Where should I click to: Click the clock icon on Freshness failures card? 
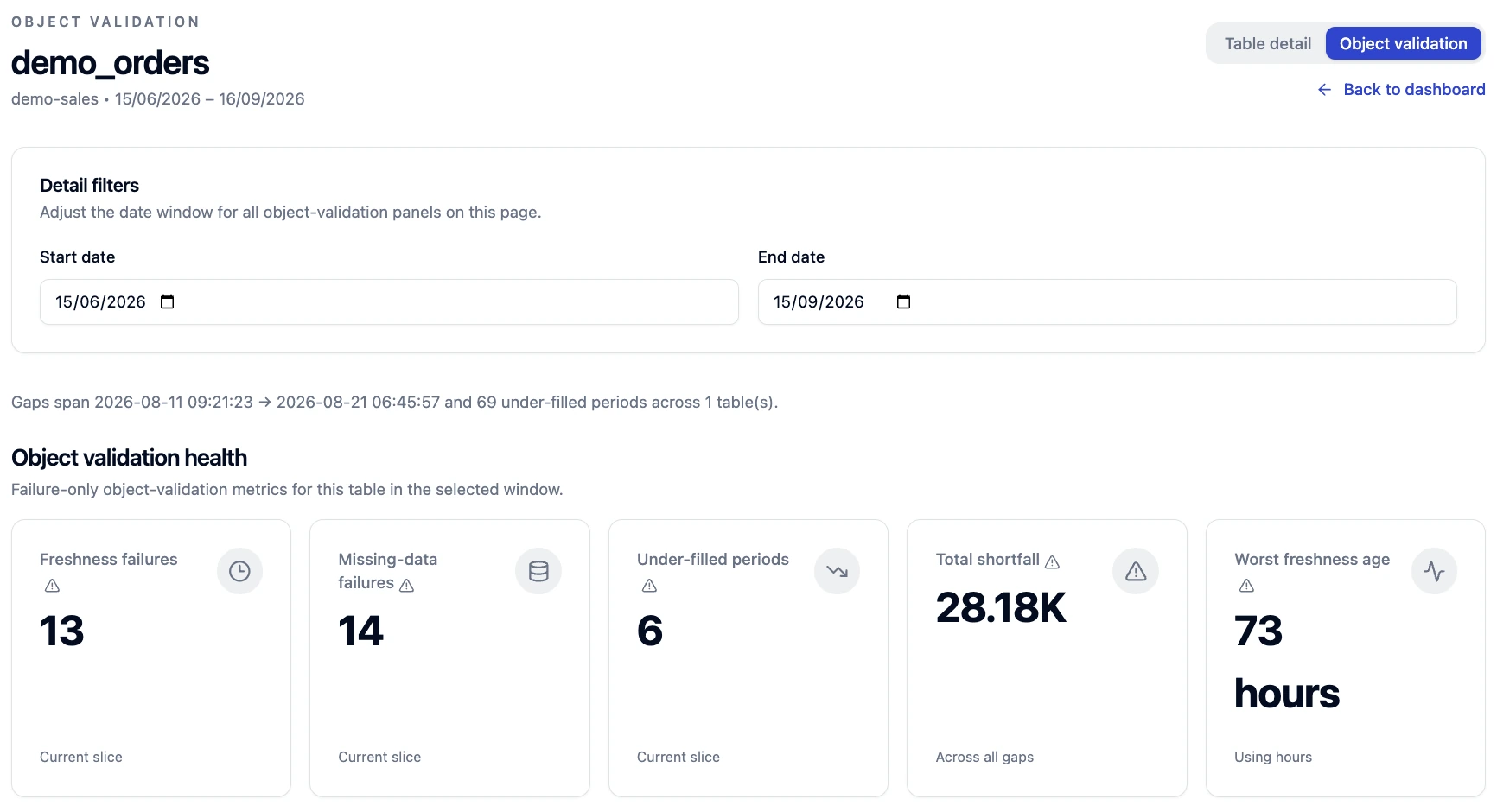pos(239,571)
